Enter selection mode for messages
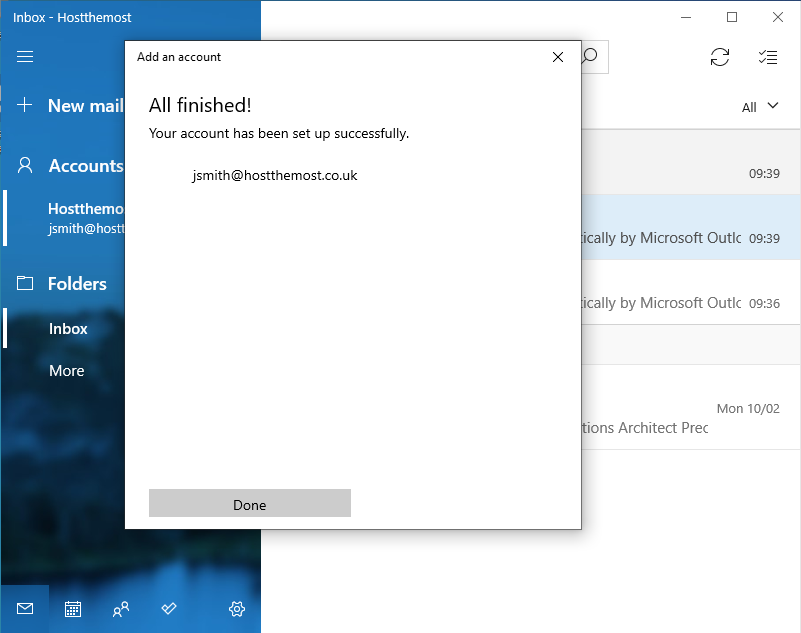801x633 pixels. click(x=768, y=57)
